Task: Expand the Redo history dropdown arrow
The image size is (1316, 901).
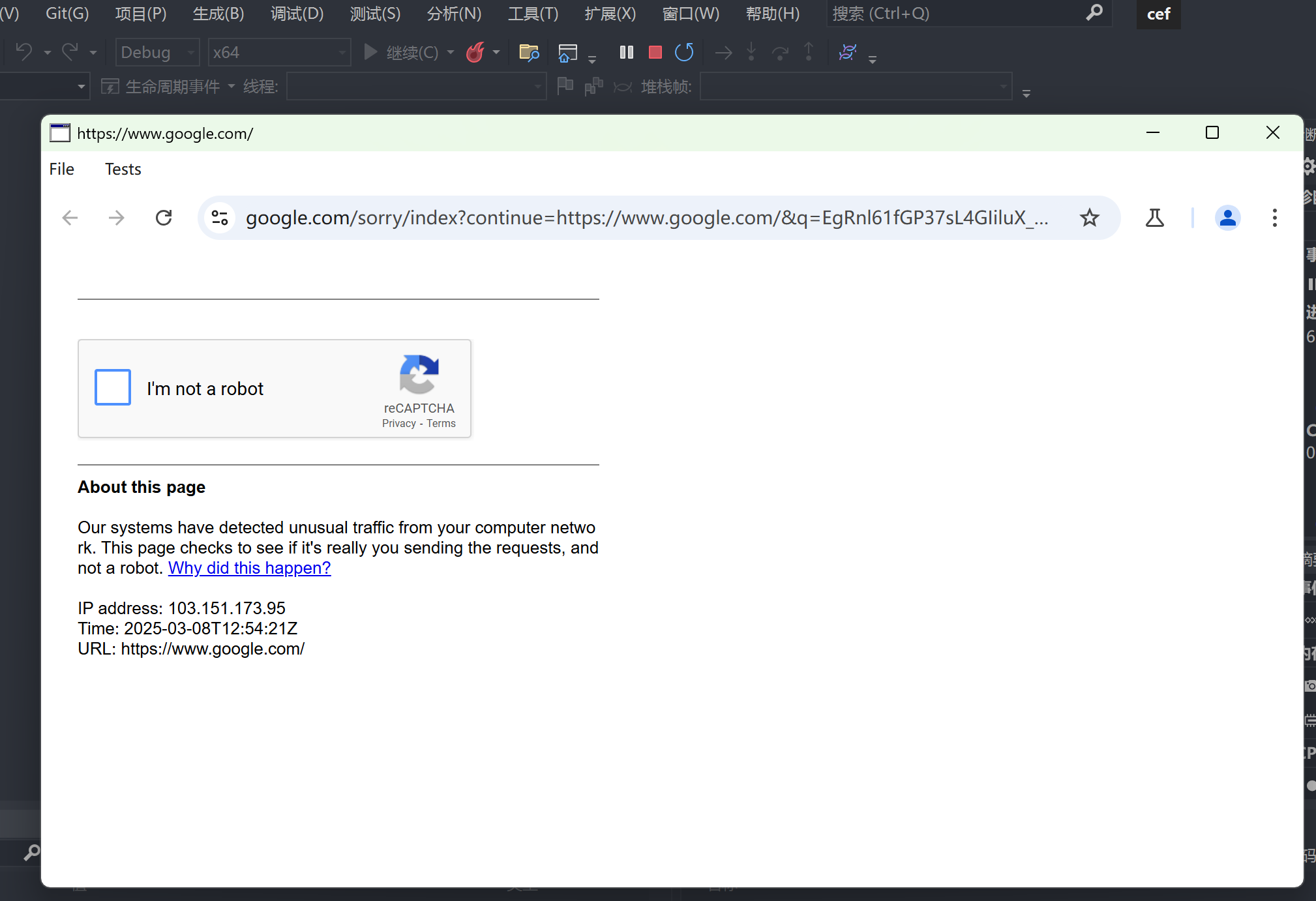Action: point(93,52)
